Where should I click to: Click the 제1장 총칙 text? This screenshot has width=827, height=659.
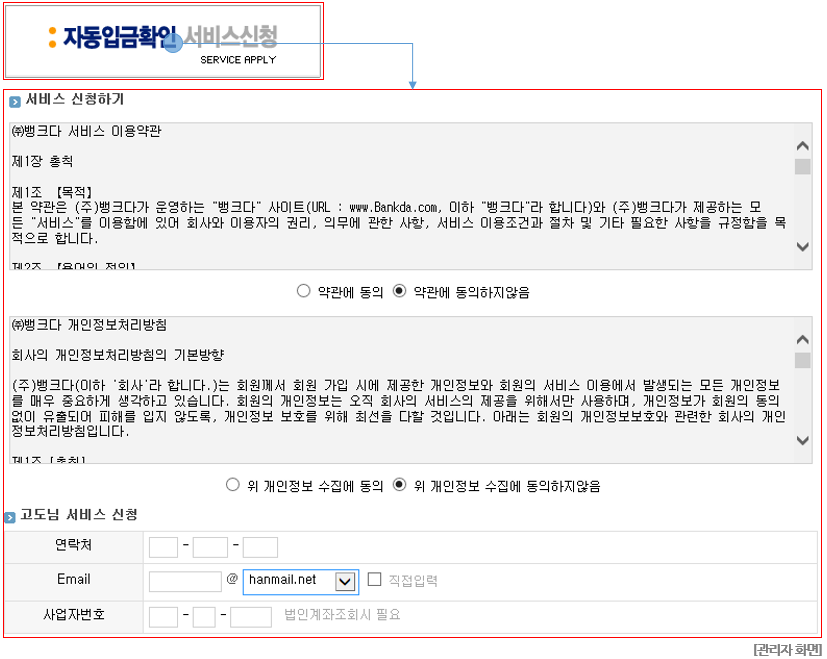click(x=42, y=161)
